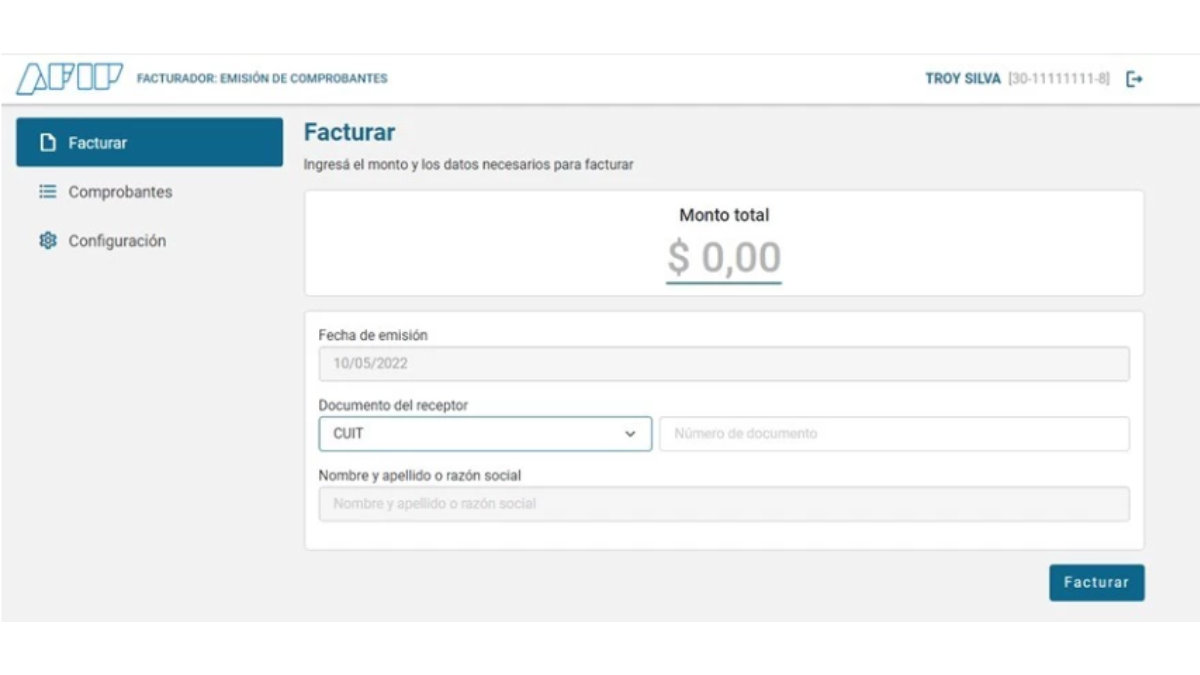The height and width of the screenshot is (675, 1200).
Task: Focus the $ 0,00 total amount field
Action: tap(724, 258)
